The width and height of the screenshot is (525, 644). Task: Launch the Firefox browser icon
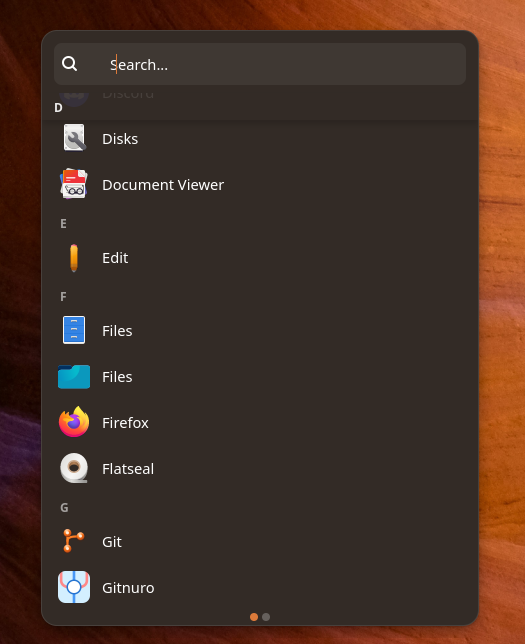[74, 422]
